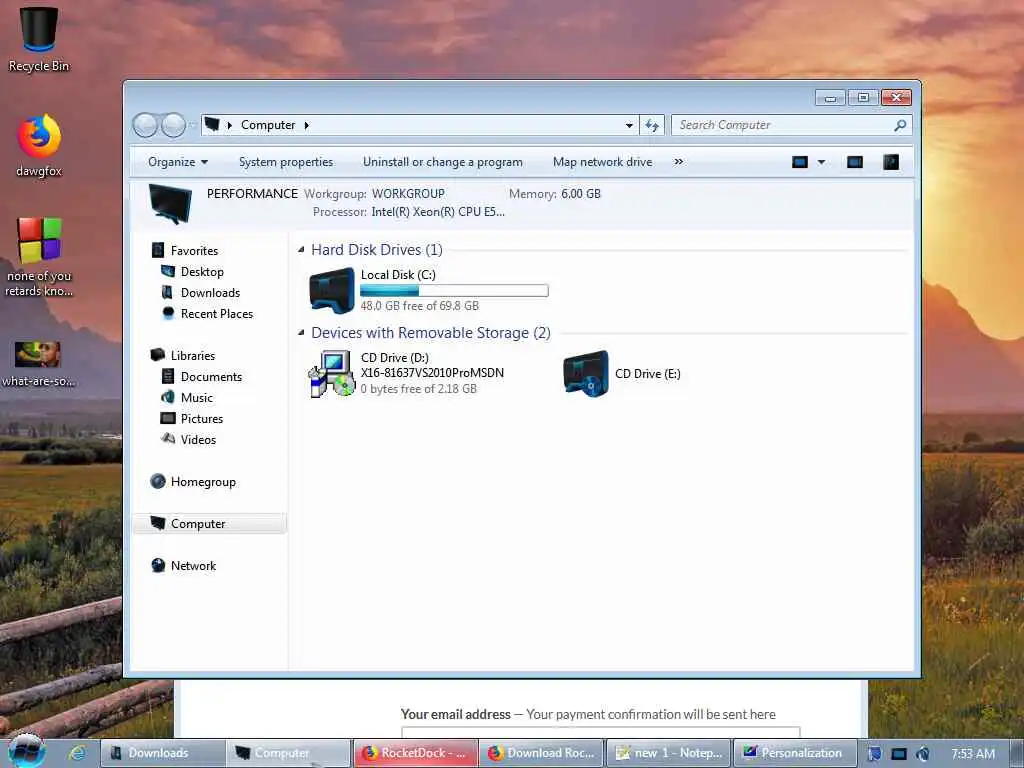Switch to new 1 - Notepad taskbar window
This screenshot has width=1024, height=768.
(669, 753)
